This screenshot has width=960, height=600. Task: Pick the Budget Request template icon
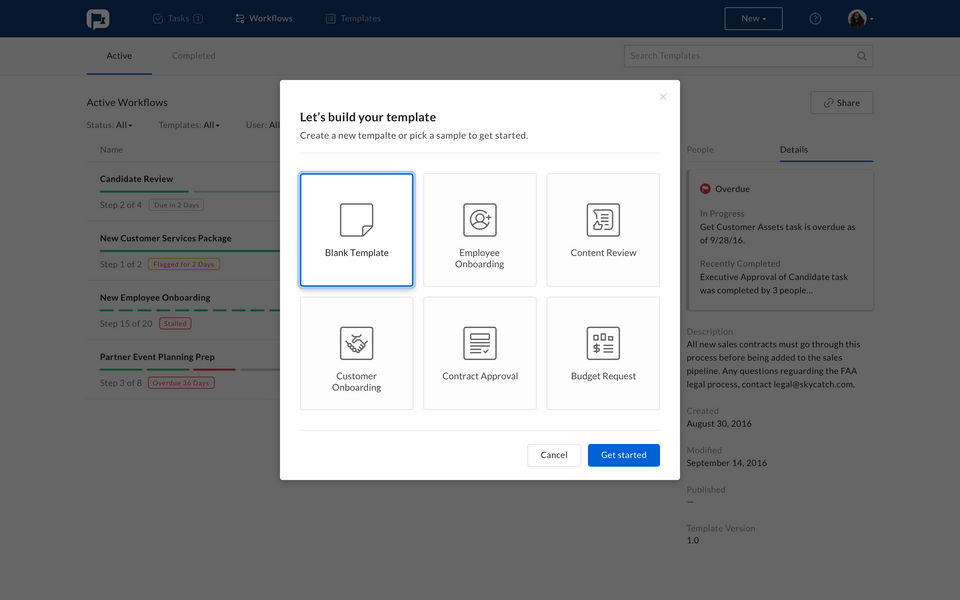[603, 343]
